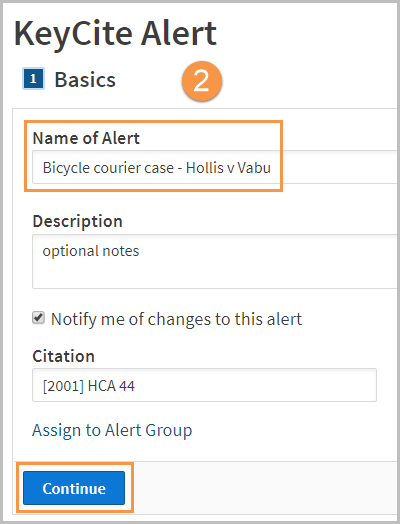Click the KeyCite Alert page title
The image size is (400, 524).
click(115, 33)
